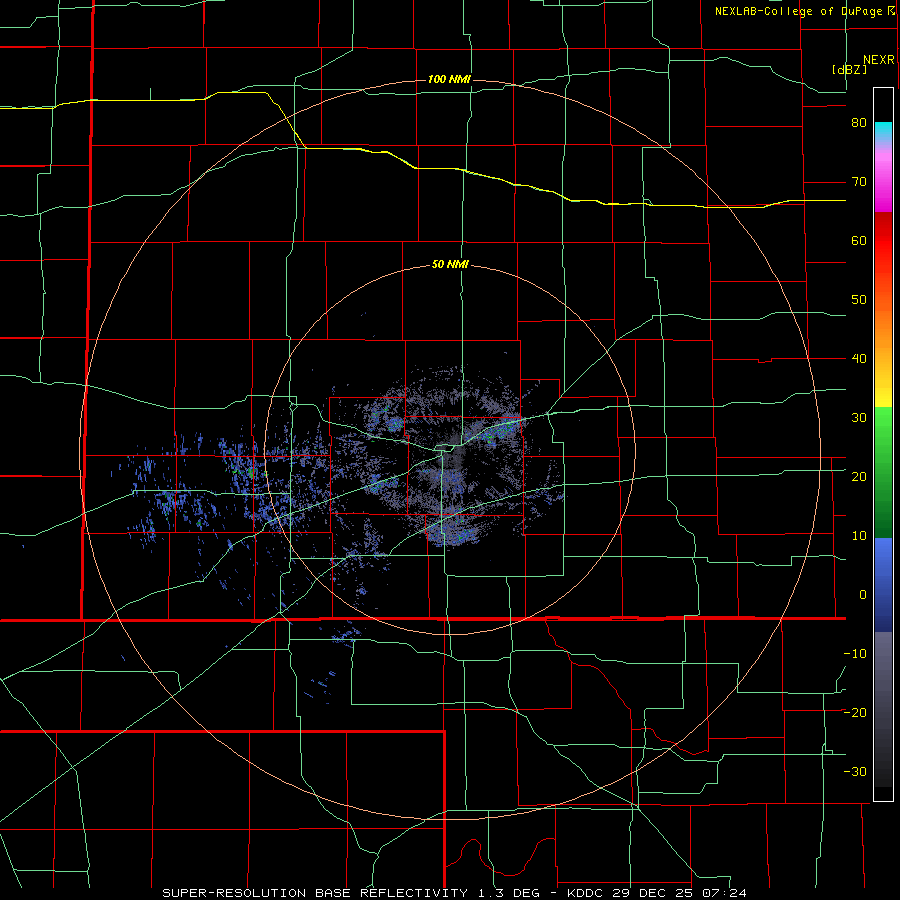
Task: Click the 40 value on the dBZ scale
Action: tap(859, 359)
